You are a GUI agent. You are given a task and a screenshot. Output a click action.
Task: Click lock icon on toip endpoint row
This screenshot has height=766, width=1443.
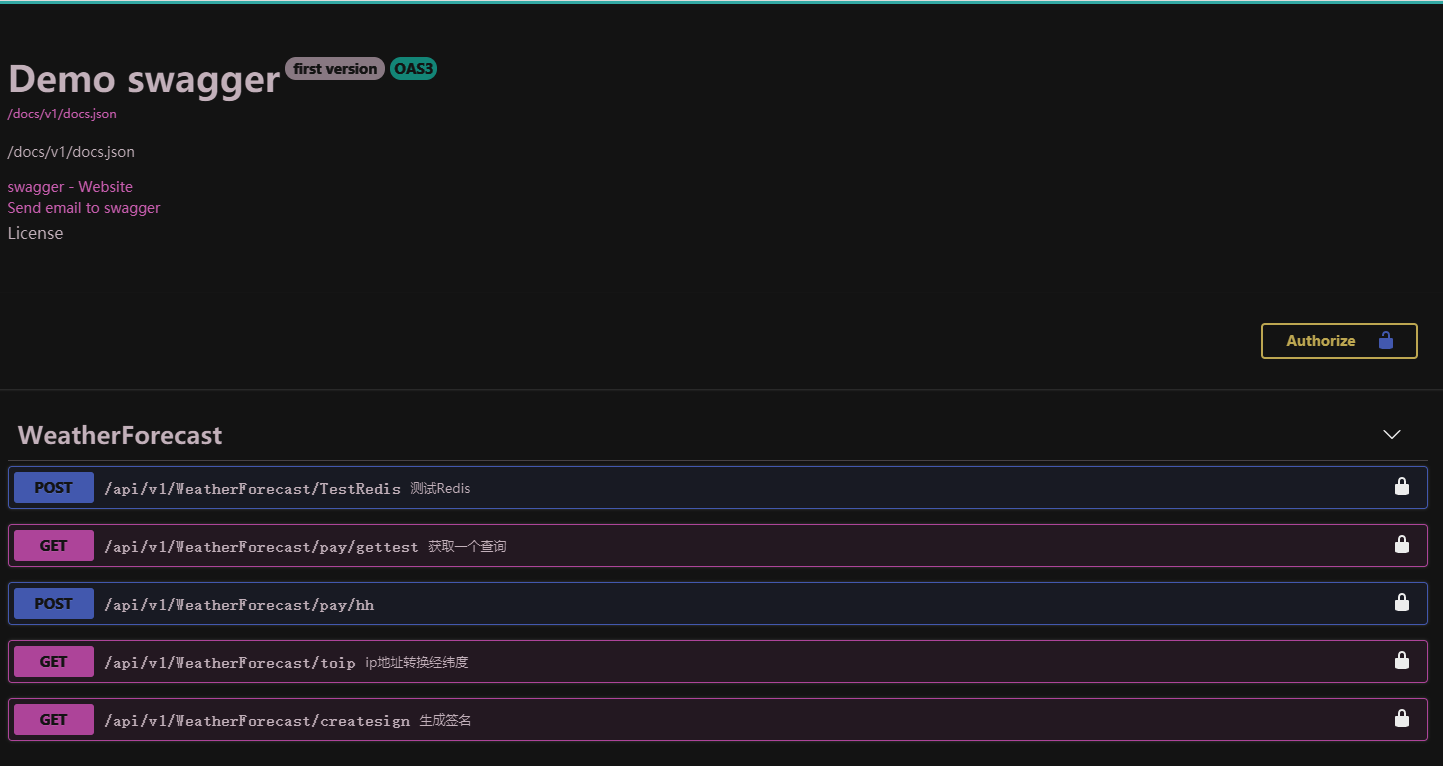(x=1402, y=661)
